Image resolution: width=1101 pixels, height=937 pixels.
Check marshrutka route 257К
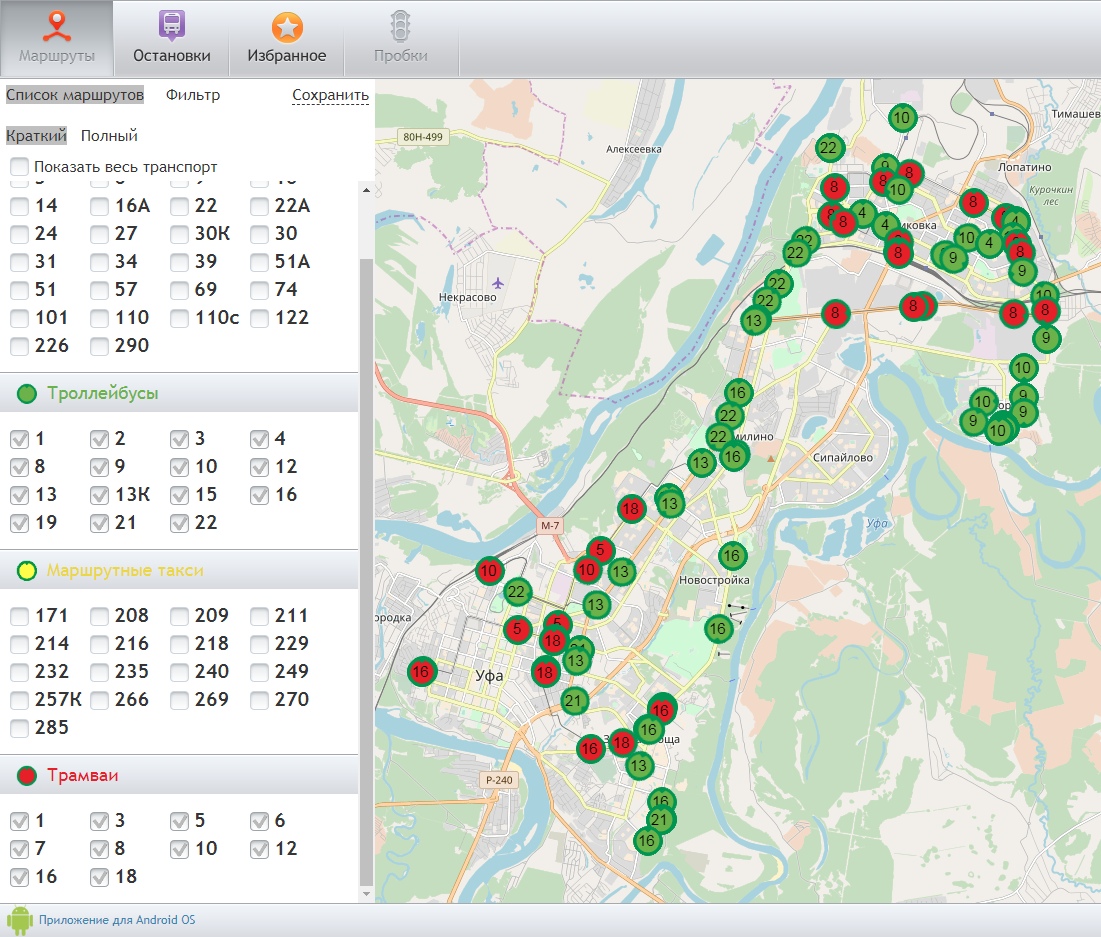pos(19,700)
